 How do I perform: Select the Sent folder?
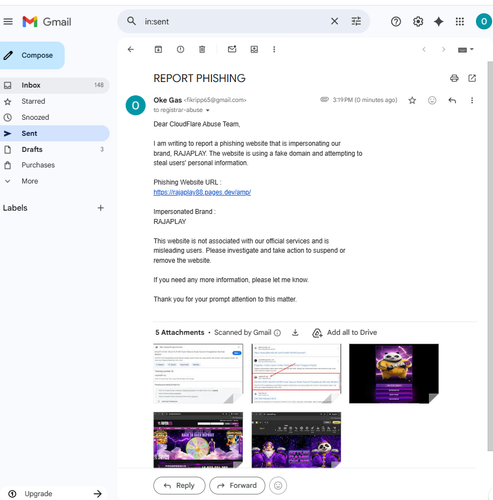[x=55, y=133]
